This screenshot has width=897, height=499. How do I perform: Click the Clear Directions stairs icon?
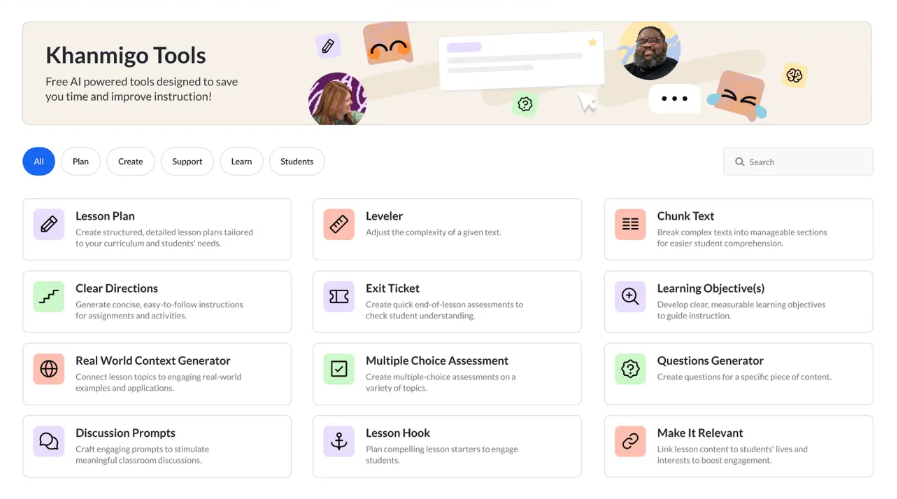[49, 296]
